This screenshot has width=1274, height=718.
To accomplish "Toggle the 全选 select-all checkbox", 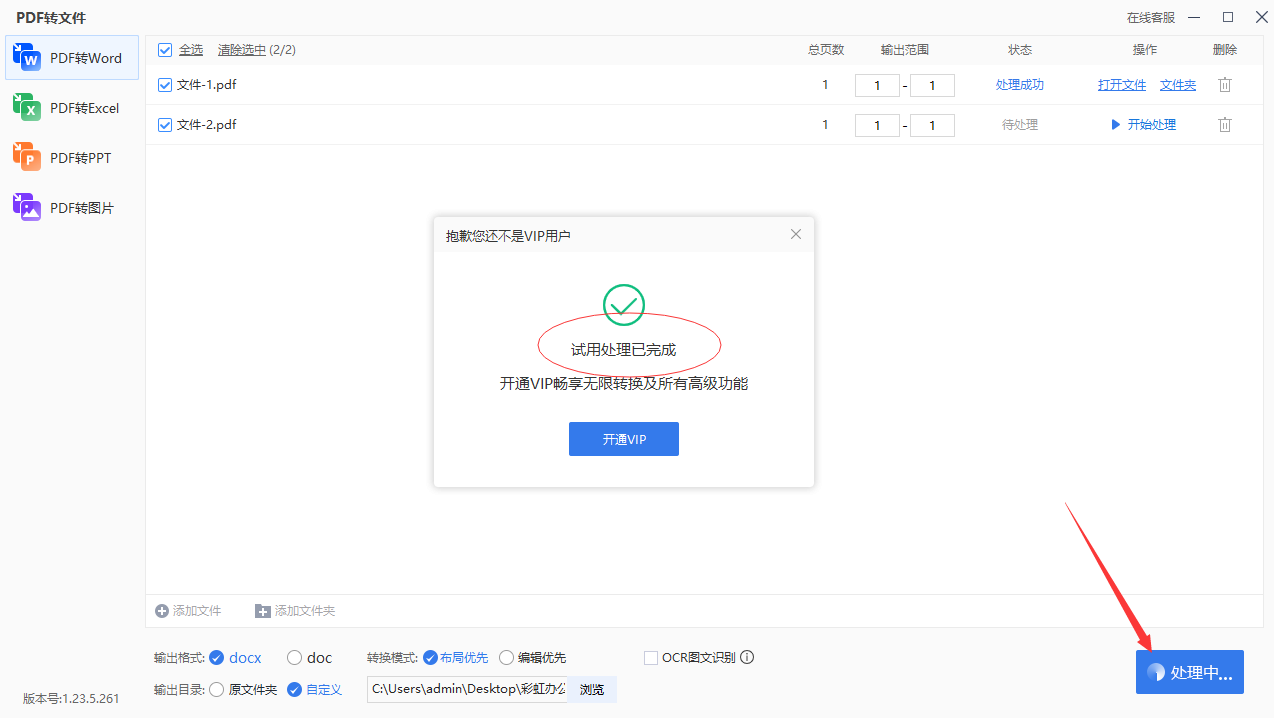I will (165, 50).
